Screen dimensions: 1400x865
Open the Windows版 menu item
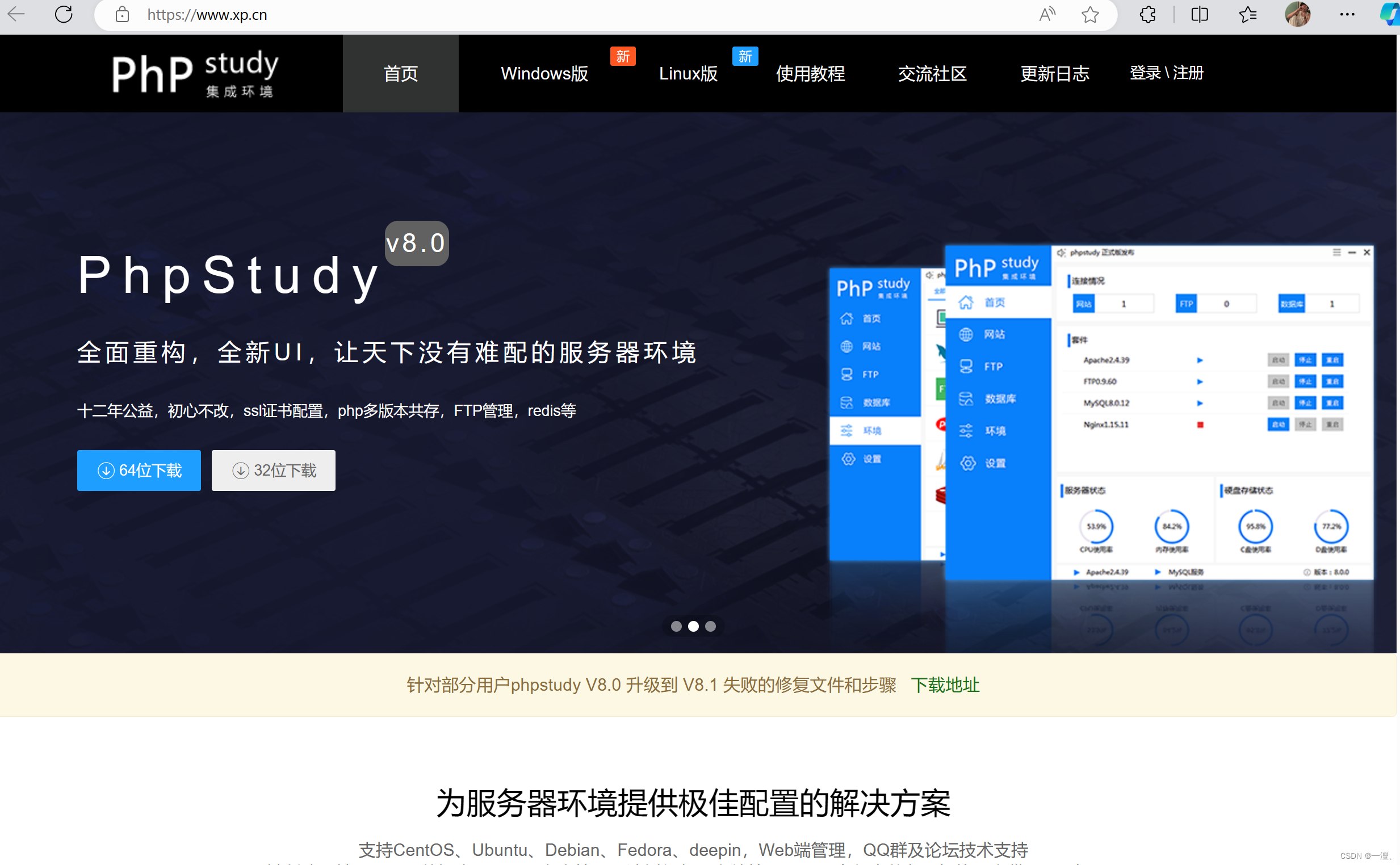(x=543, y=73)
